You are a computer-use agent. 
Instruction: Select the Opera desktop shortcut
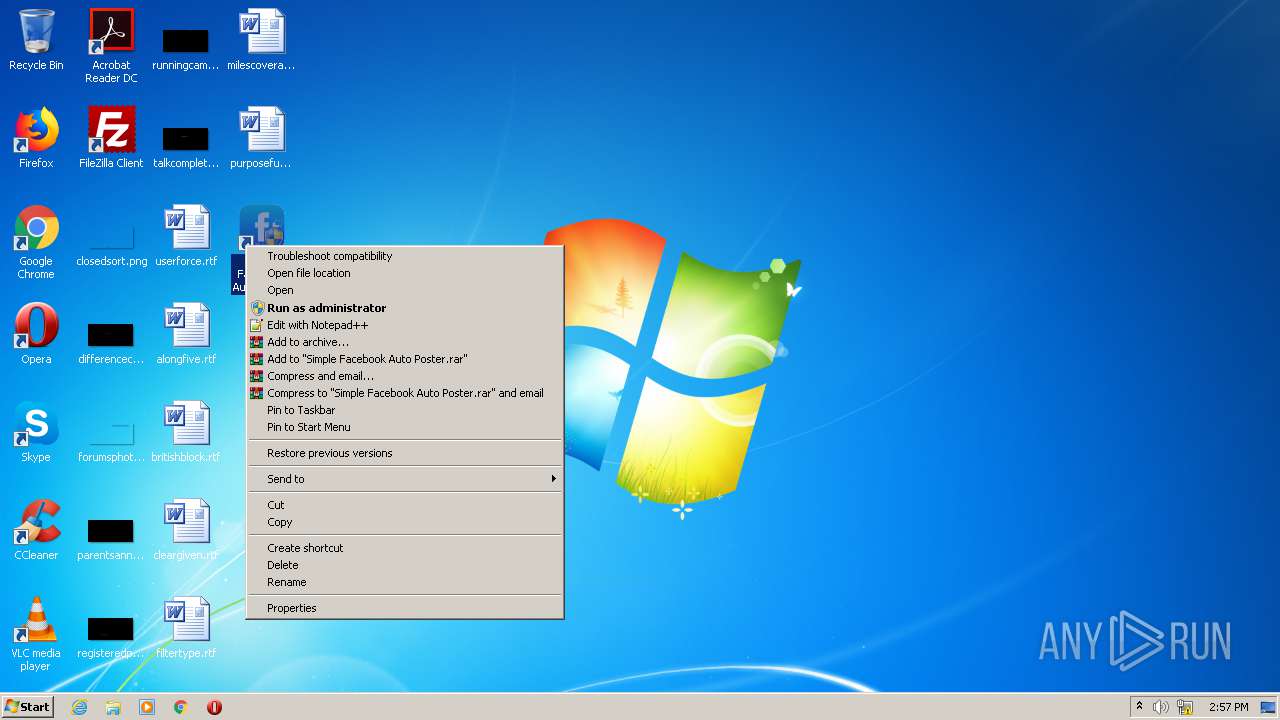point(36,334)
